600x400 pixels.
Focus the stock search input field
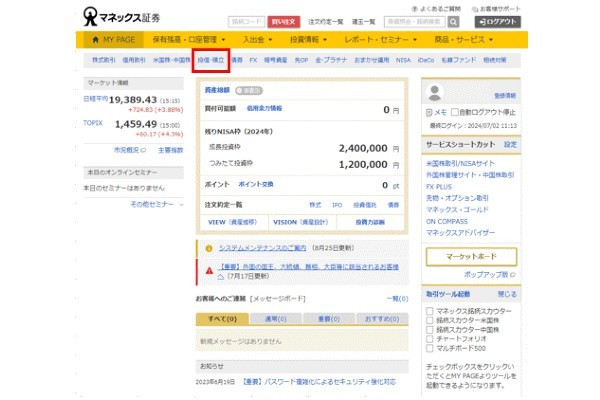click(x=415, y=22)
